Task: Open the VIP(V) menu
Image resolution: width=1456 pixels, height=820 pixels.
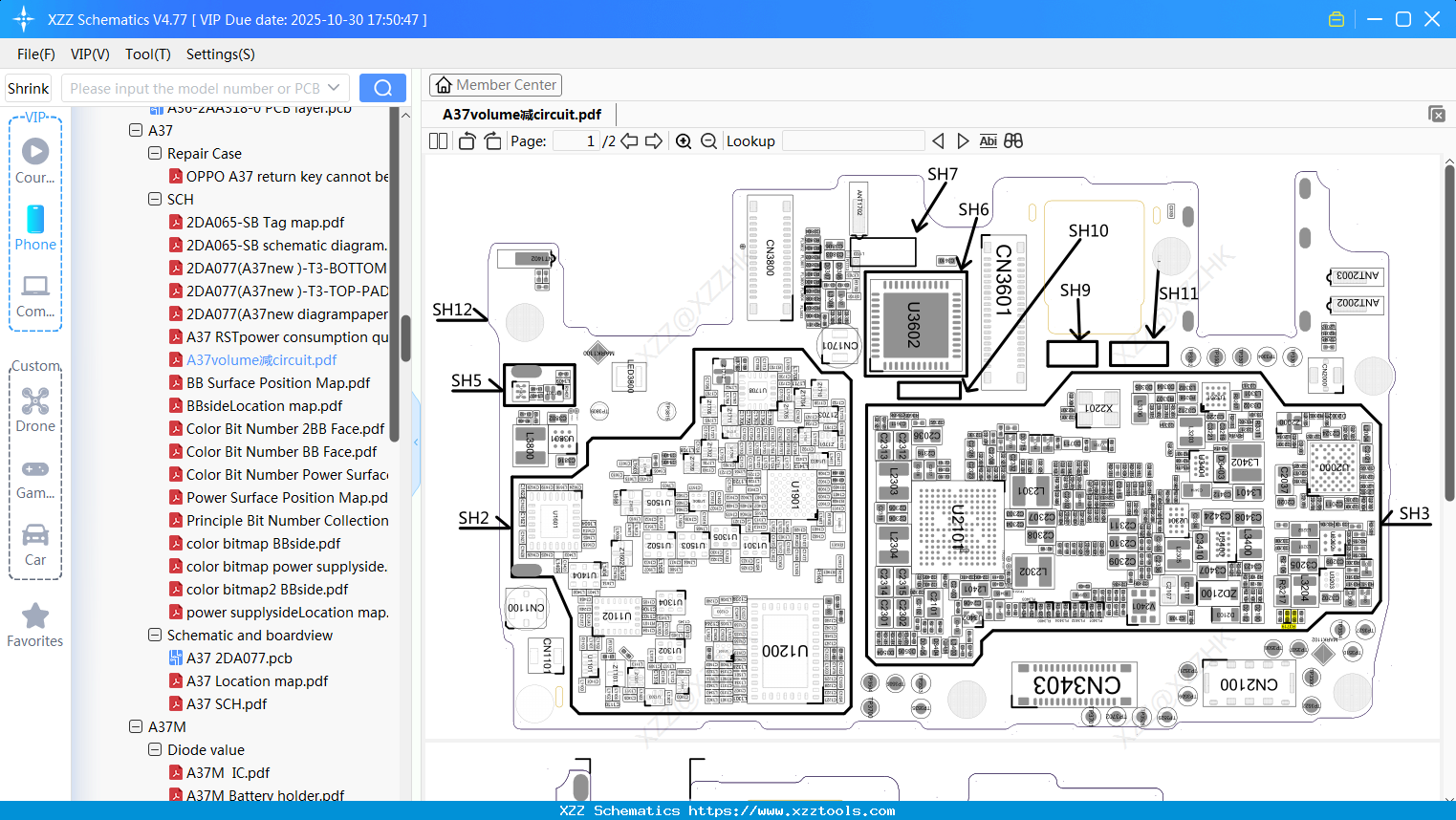Action: (90, 54)
